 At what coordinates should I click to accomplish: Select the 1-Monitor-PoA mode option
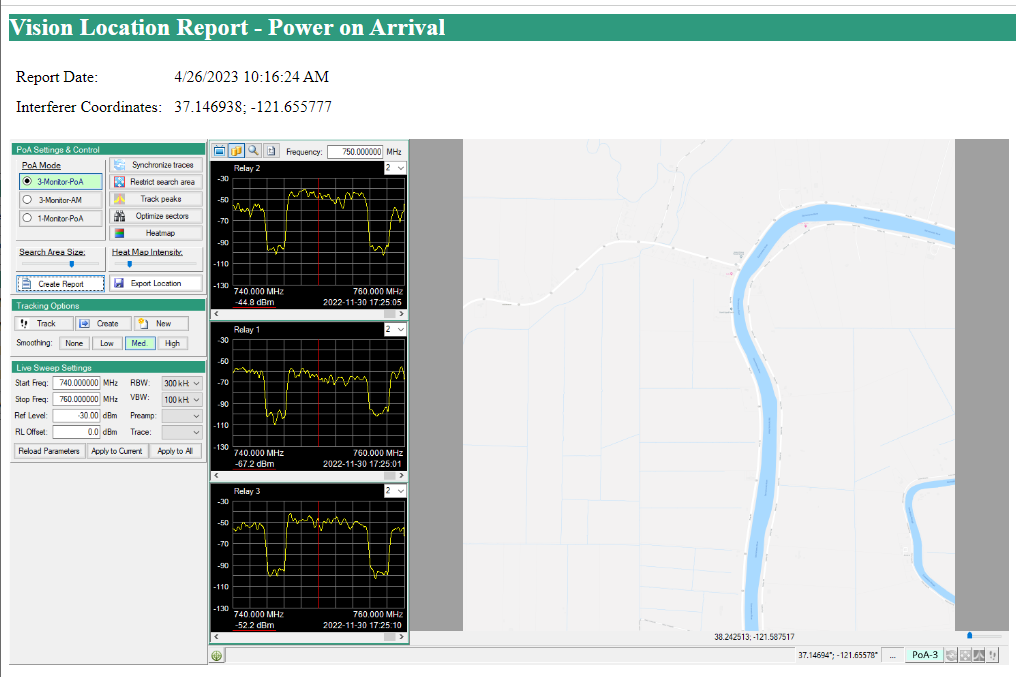(28, 217)
